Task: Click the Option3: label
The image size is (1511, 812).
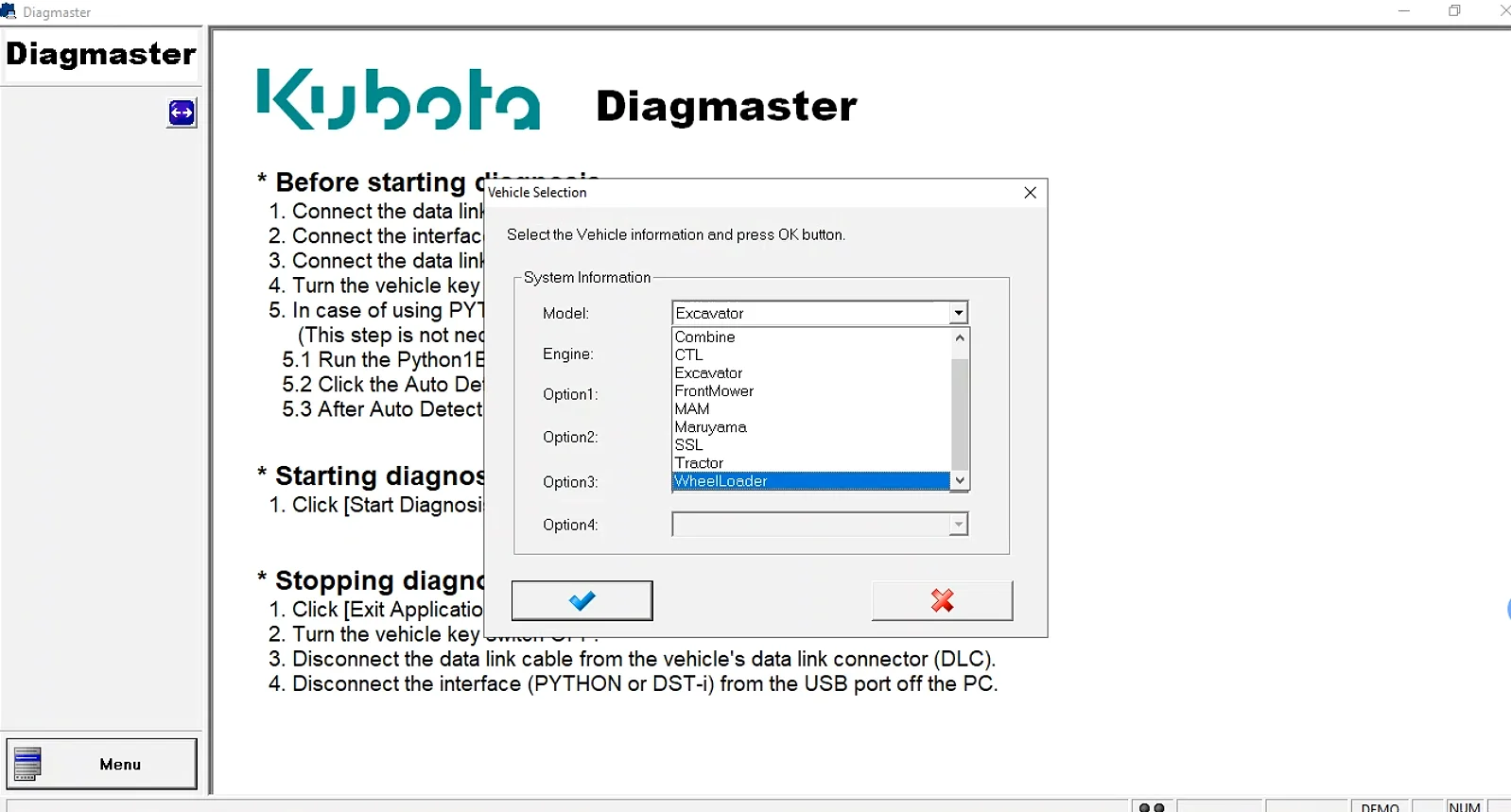Action: (570, 482)
